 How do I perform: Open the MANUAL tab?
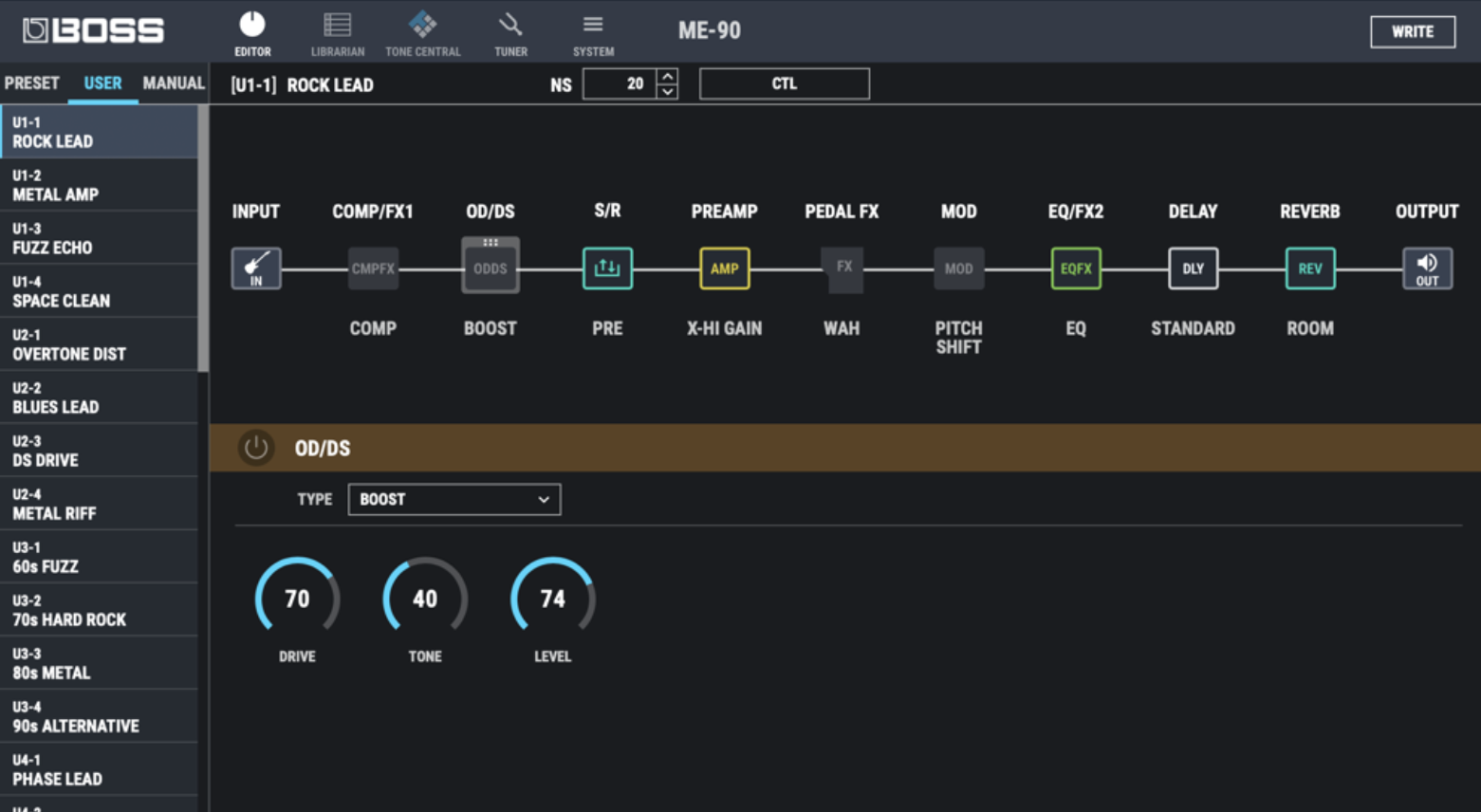[x=173, y=83]
